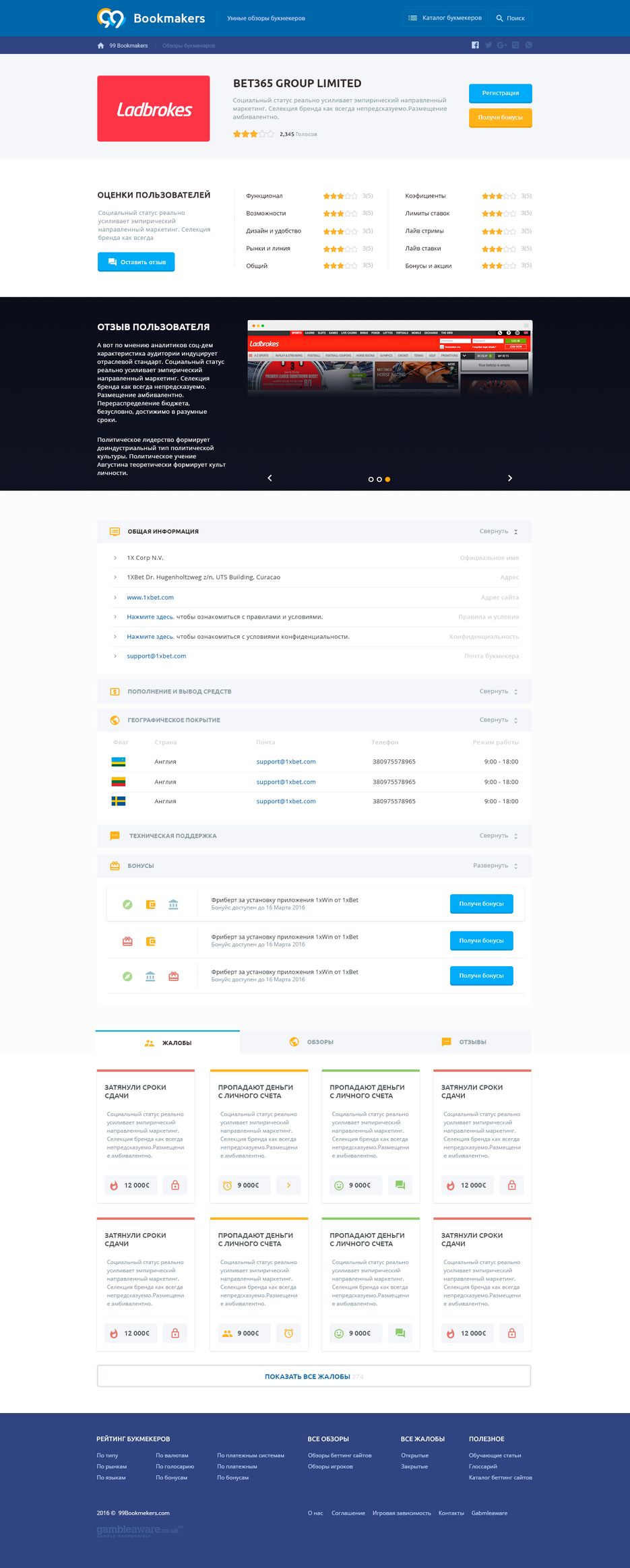The height and width of the screenshot is (1568, 630).
Task: Click the globe icon beside Географическое покрытие
Action: click(115, 720)
